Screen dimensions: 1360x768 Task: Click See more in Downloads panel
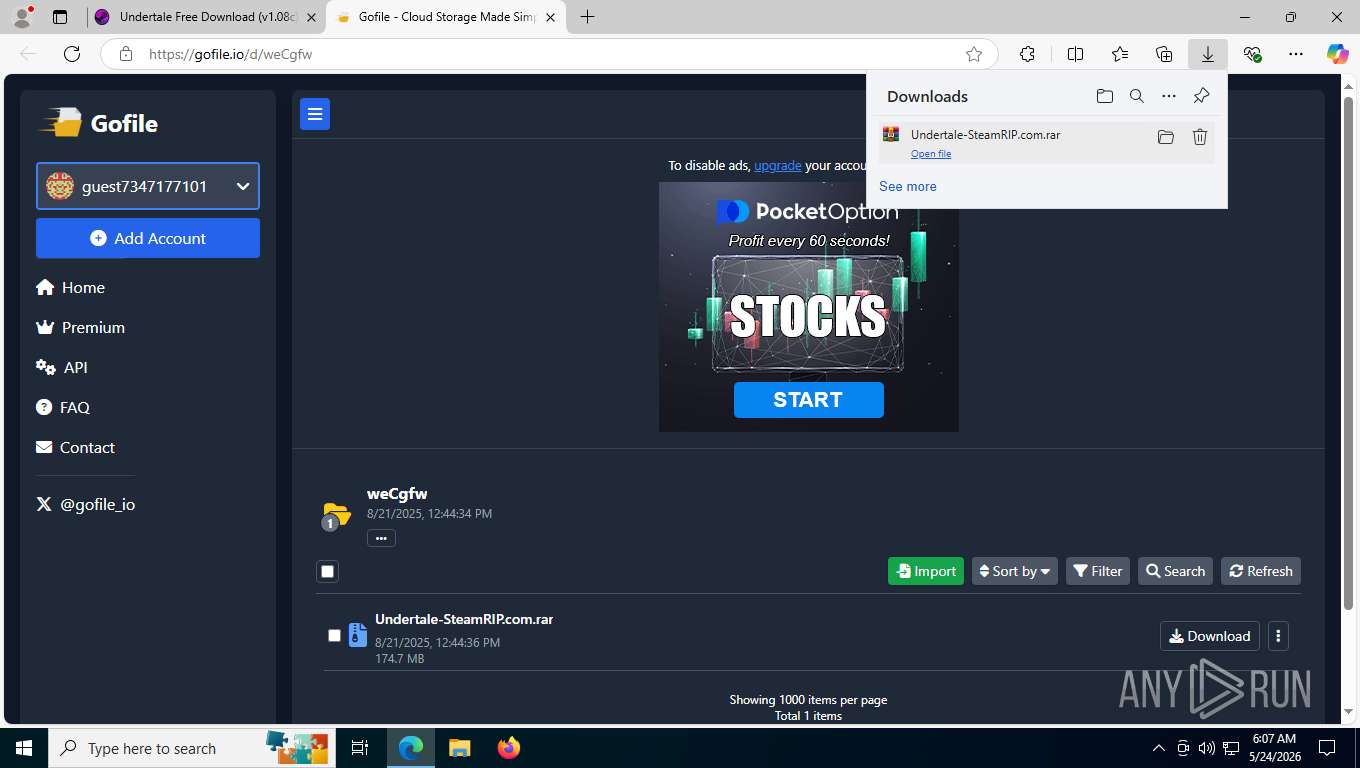(908, 186)
